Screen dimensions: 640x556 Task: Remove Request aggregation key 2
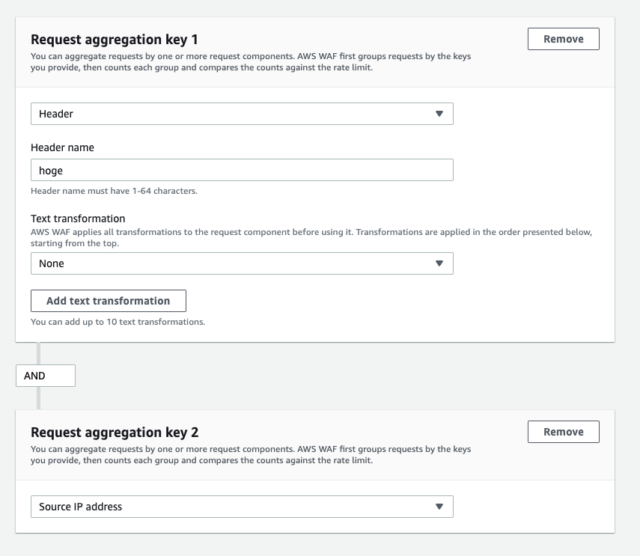[563, 432]
